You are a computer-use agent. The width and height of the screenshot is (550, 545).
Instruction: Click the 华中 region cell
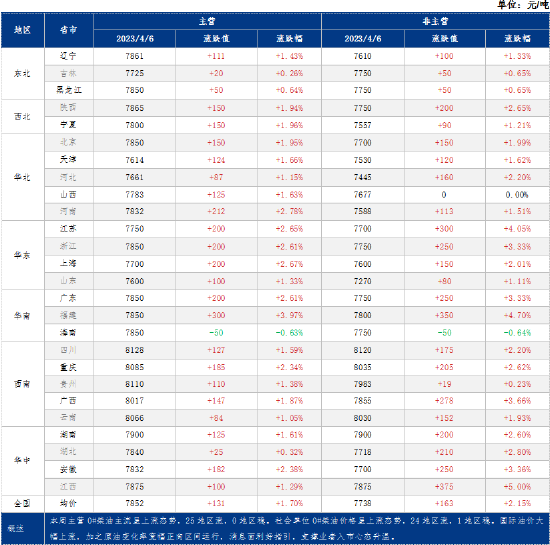click(22, 460)
